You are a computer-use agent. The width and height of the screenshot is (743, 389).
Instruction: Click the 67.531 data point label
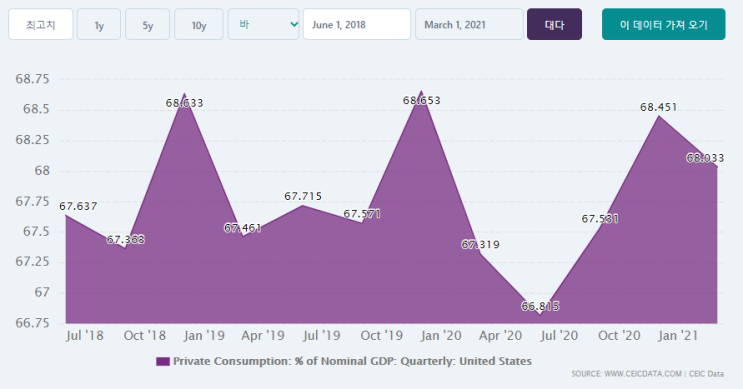click(x=600, y=219)
